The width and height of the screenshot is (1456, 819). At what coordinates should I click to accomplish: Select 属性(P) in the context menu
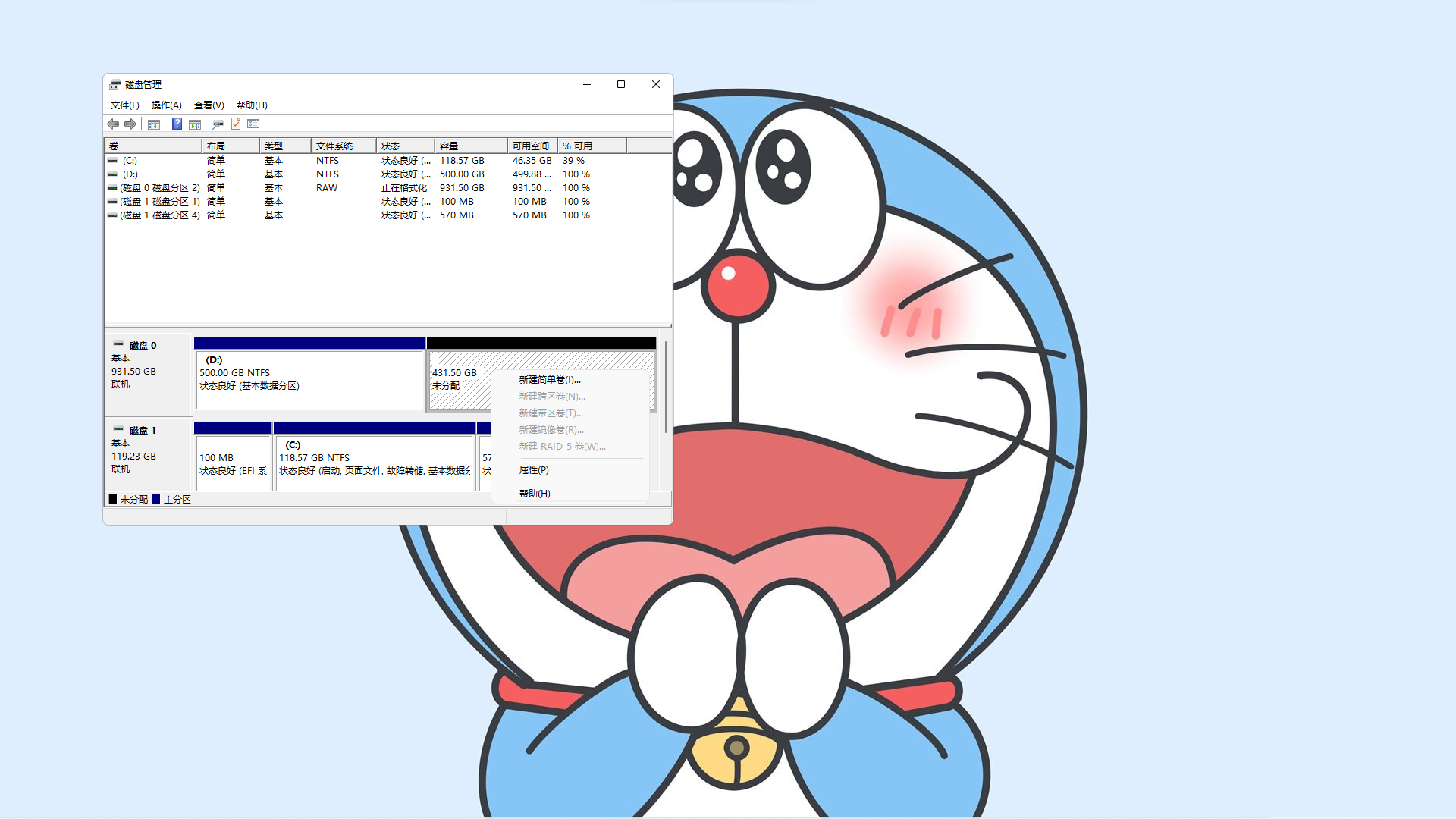(533, 470)
